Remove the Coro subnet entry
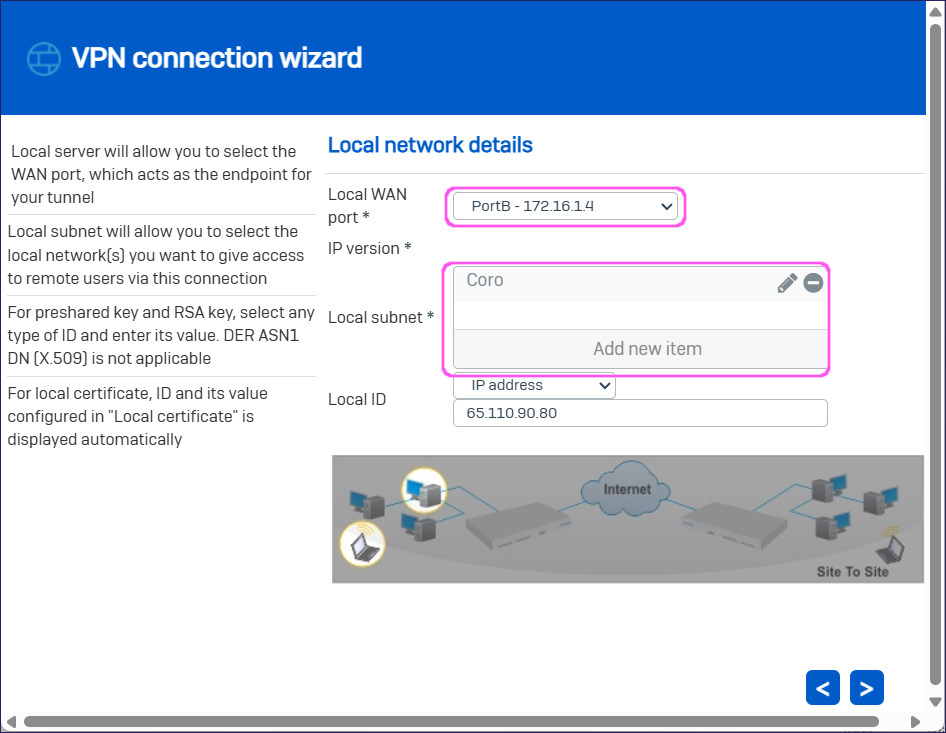The image size is (946, 733). [813, 283]
